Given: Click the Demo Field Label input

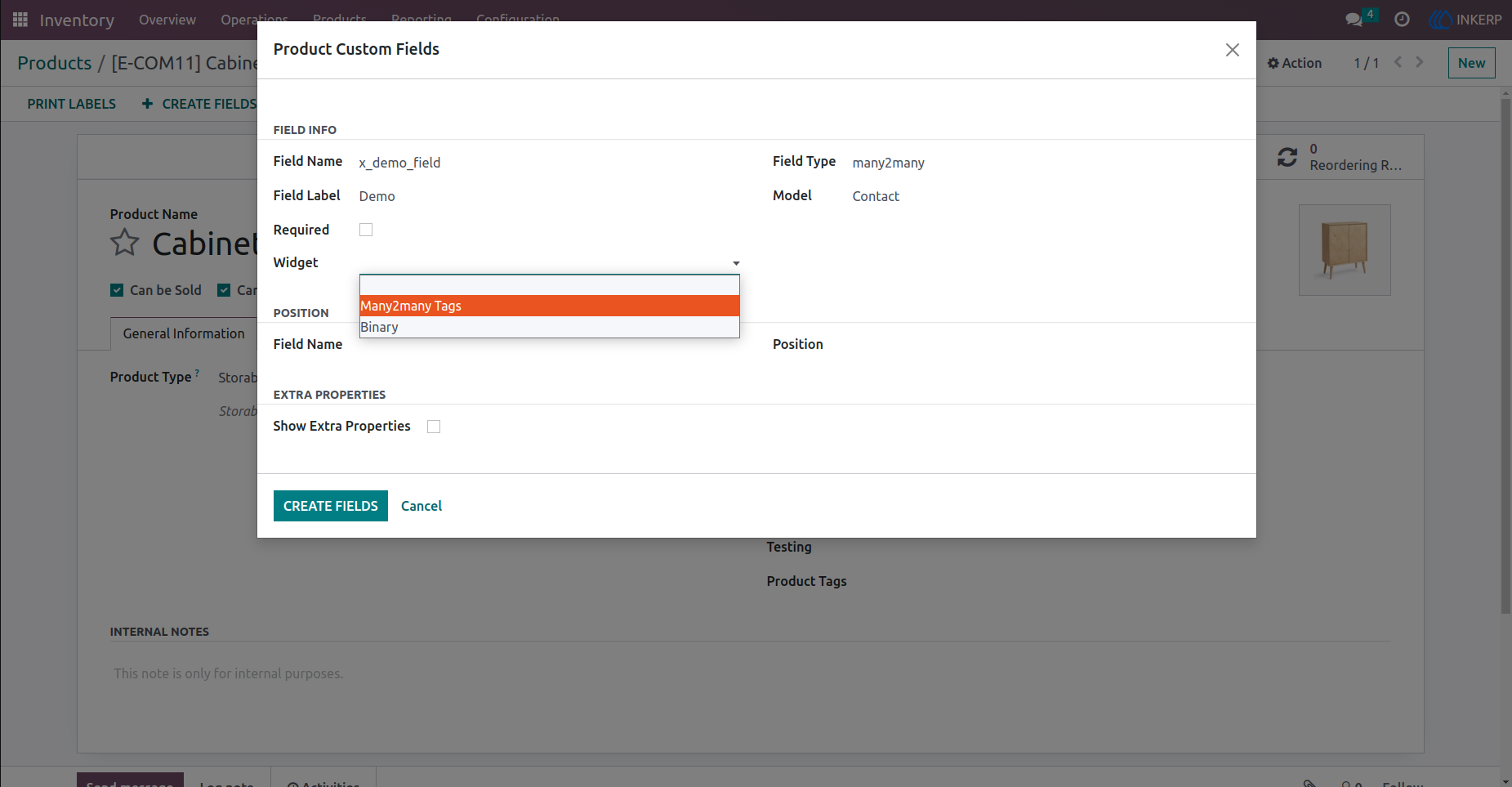Looking at the screenshot, I should 550,196.
